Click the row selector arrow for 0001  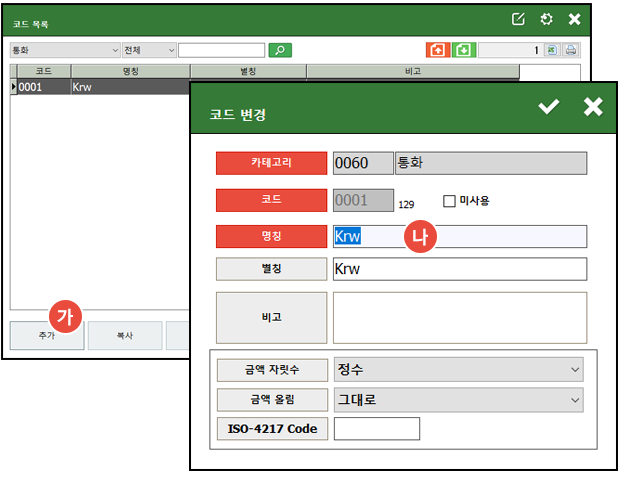click(14, 87)
